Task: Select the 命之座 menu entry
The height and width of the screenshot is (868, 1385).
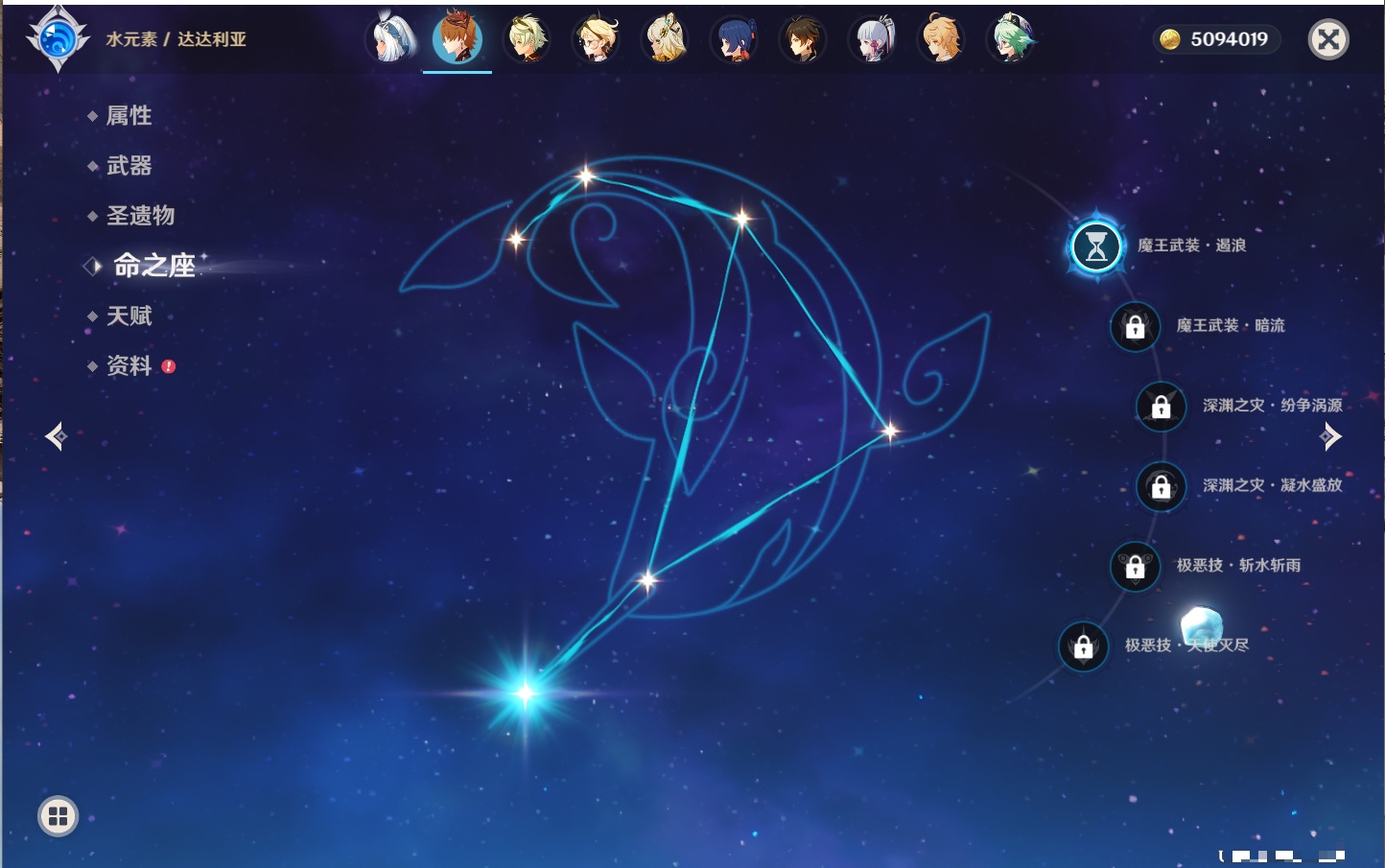Action: click(x=154, y=266)
